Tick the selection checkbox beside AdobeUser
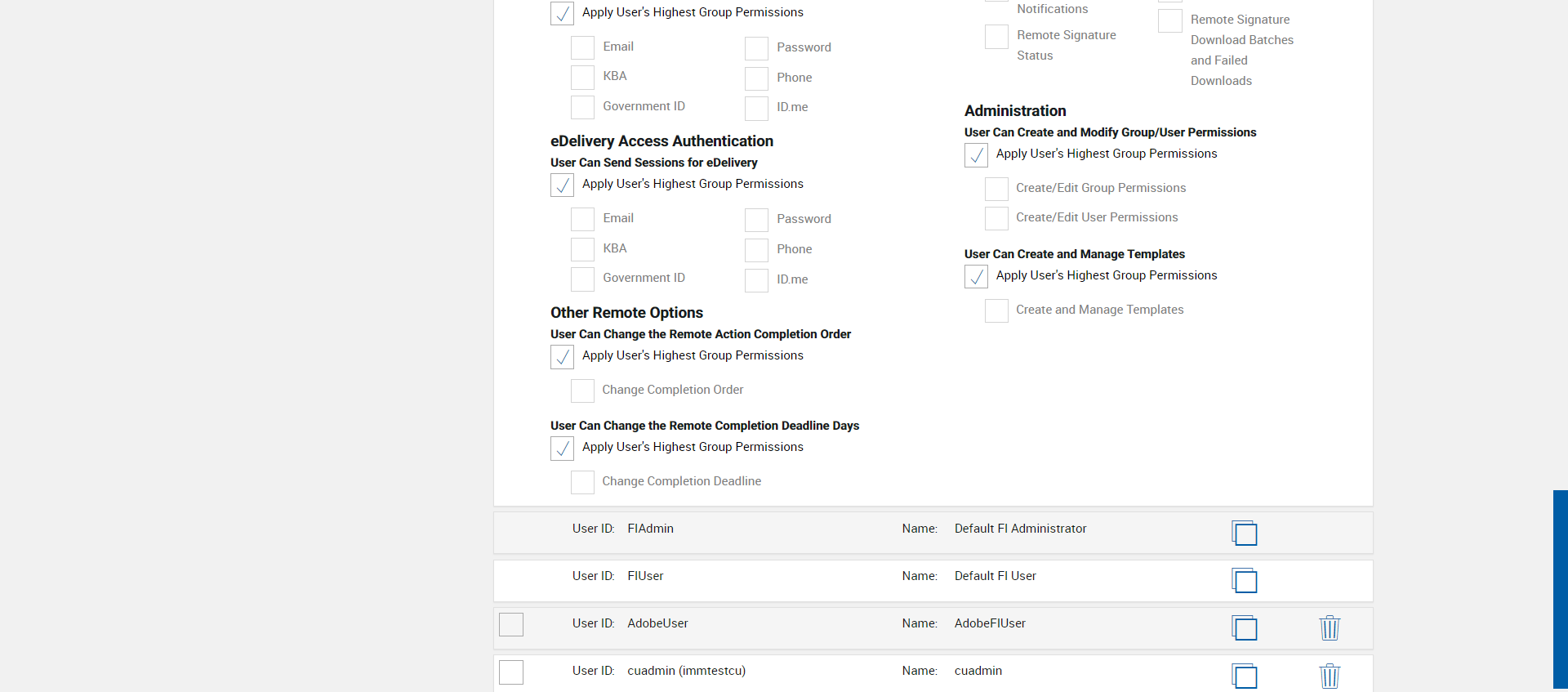The width and height of the screenshot is (1568, 692). coord(511,624)
